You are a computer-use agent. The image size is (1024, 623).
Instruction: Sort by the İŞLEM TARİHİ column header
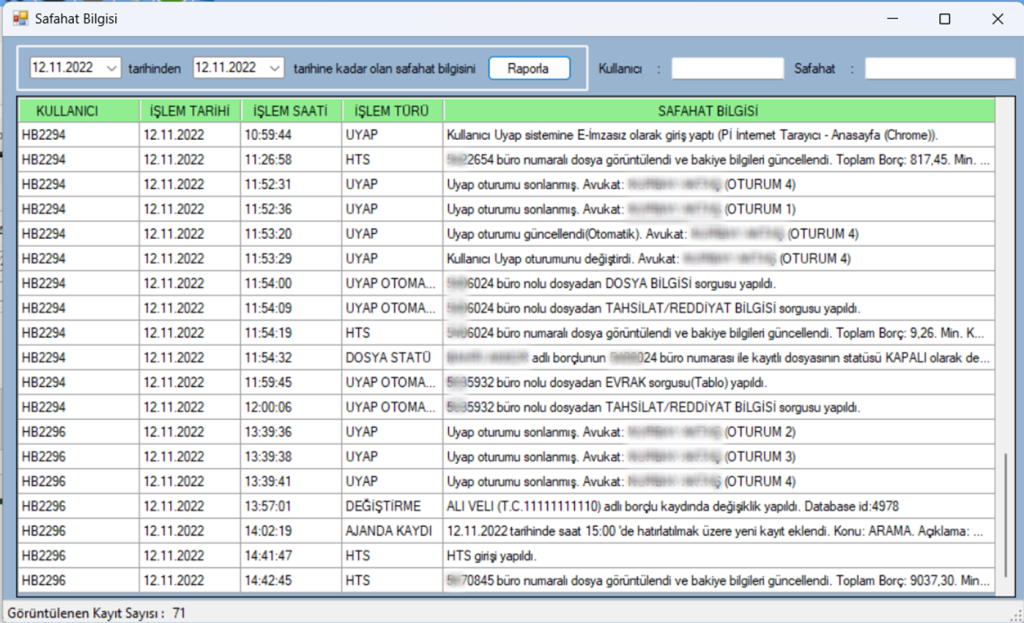pyautogui.click(x=190, y=111)
